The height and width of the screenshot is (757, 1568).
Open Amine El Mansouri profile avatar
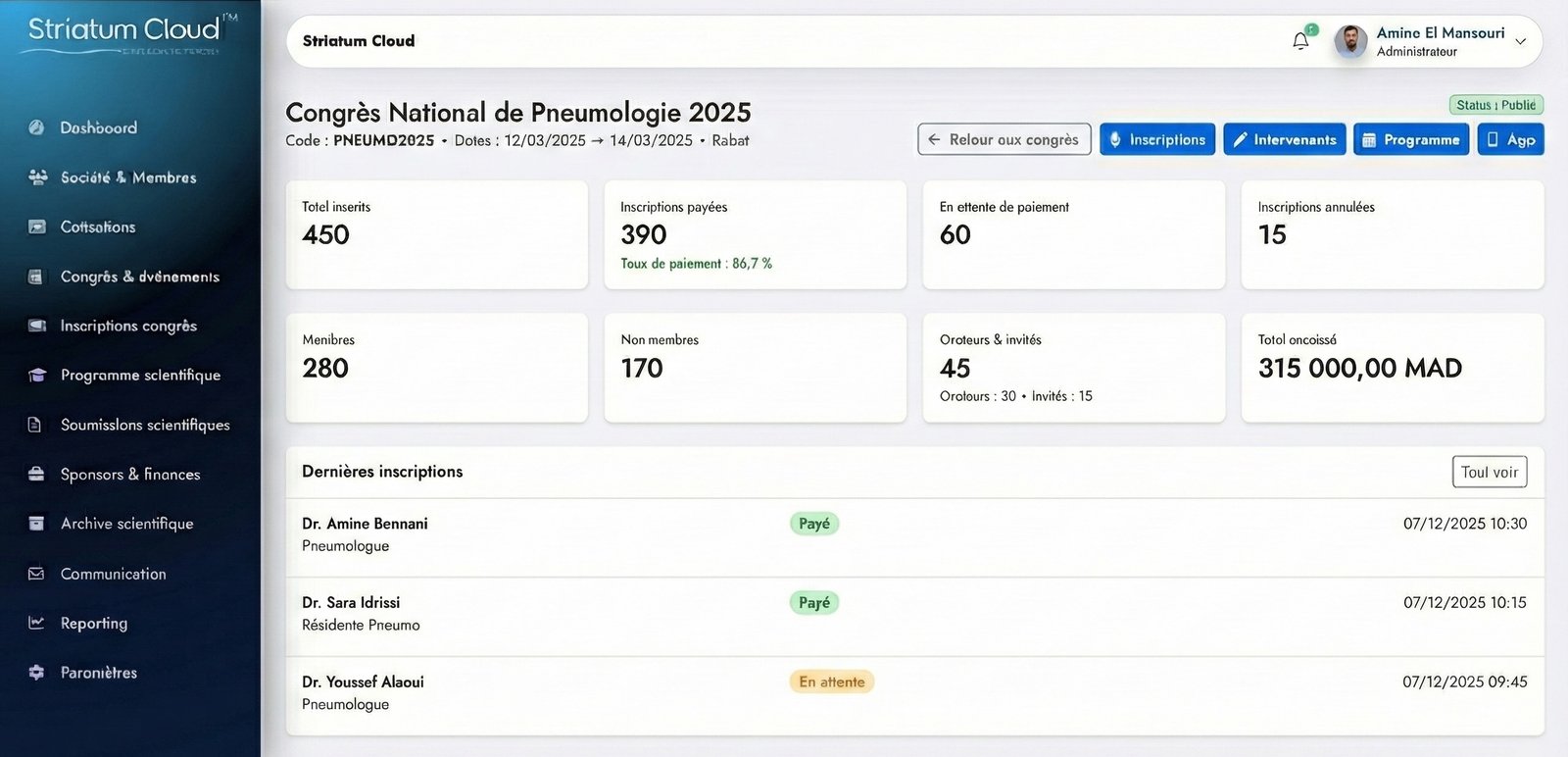1350,41
